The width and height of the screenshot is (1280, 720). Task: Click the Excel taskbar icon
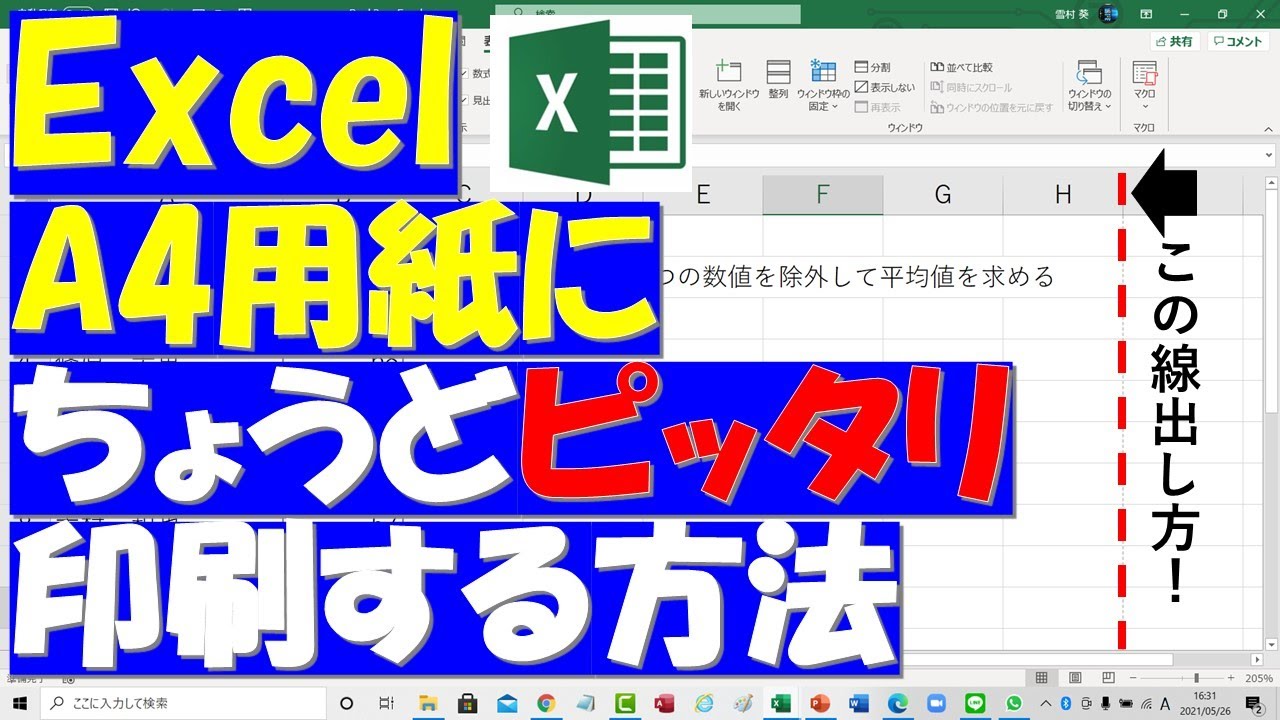click(782, 703)
